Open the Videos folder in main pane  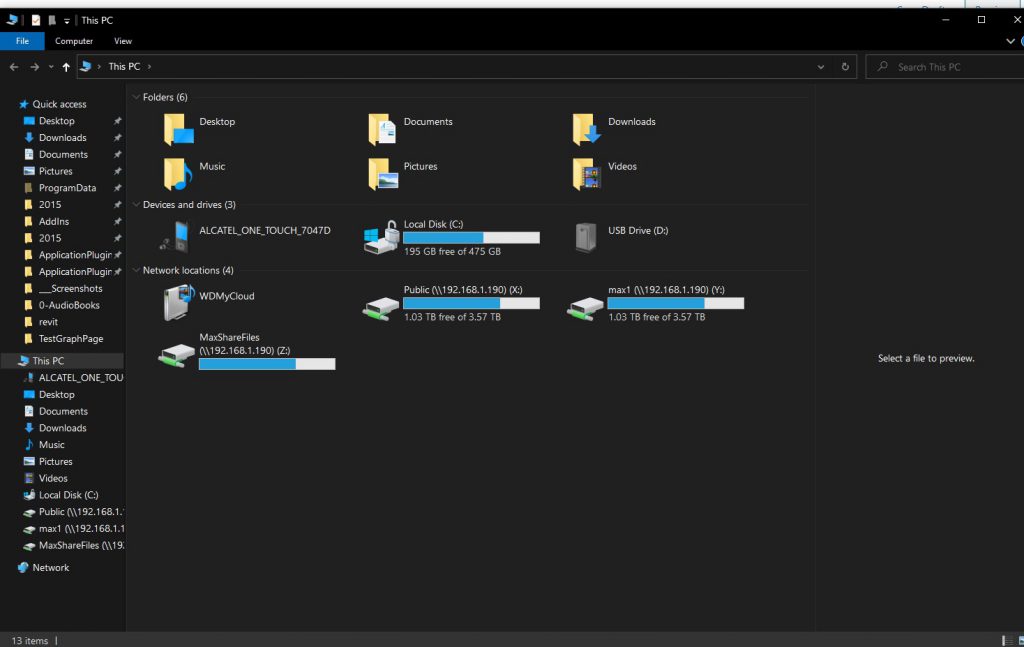[586, 172]
